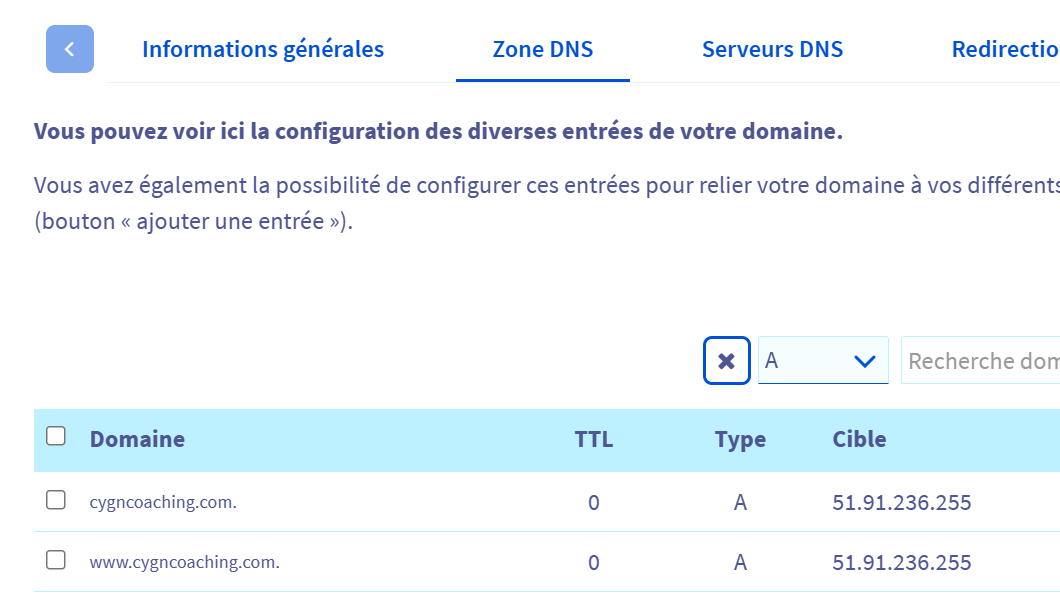The image size is (1060, 607).
Task: Open the Redirection tab
Action: click(1005, 49)
